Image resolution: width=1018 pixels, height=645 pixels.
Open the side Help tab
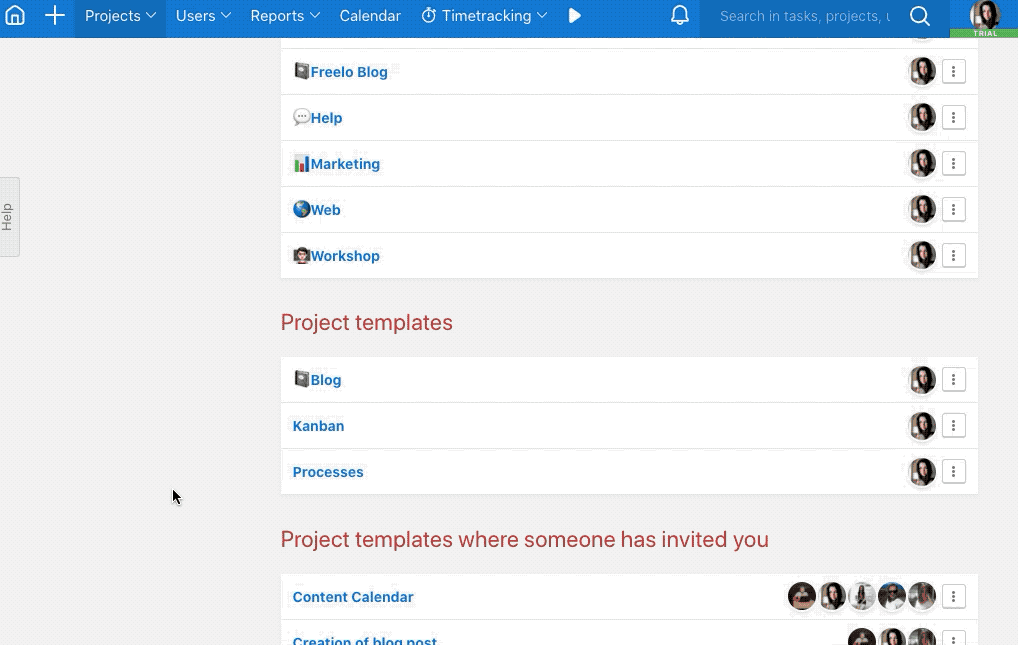coord(8,217)
